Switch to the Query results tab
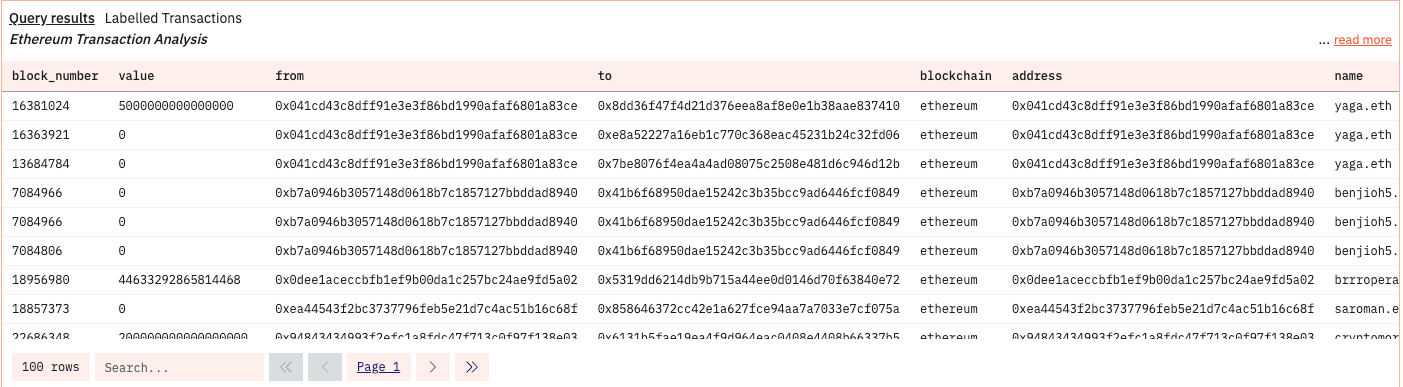 coord(52,18)
